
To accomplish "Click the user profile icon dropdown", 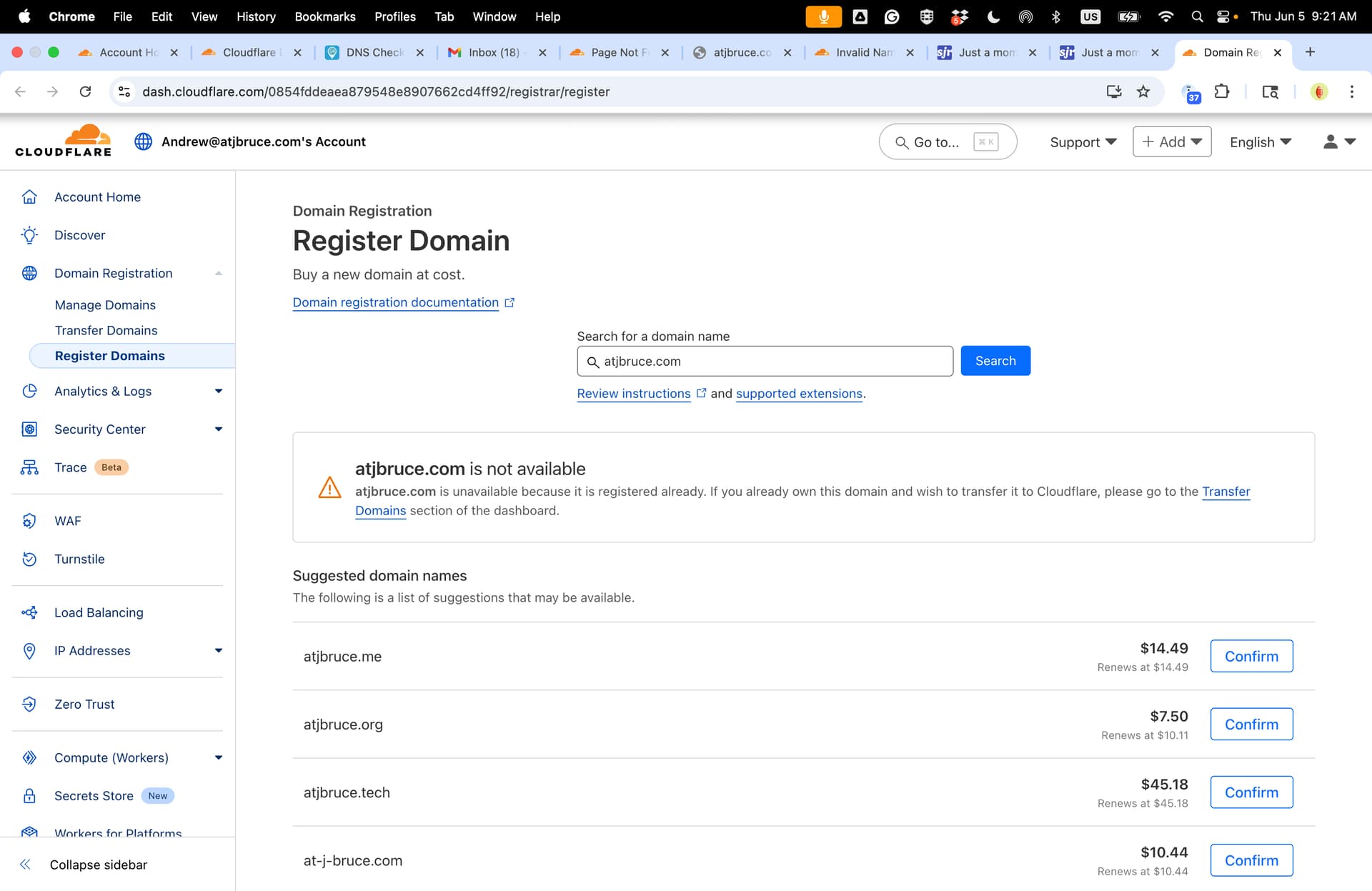I will pyautogui.click(x=1338, y=141).
